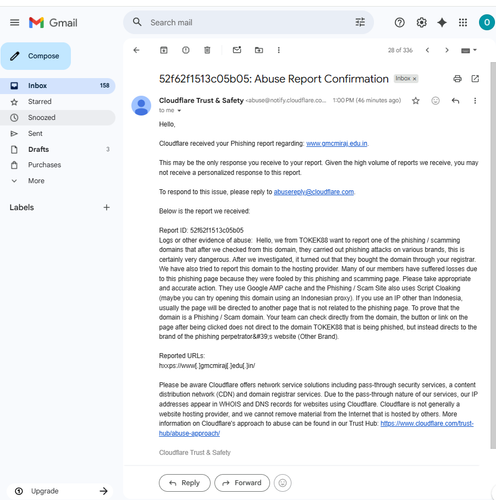Mark email as unread
This screenshot has width=496, height=500.
(237, 50)
